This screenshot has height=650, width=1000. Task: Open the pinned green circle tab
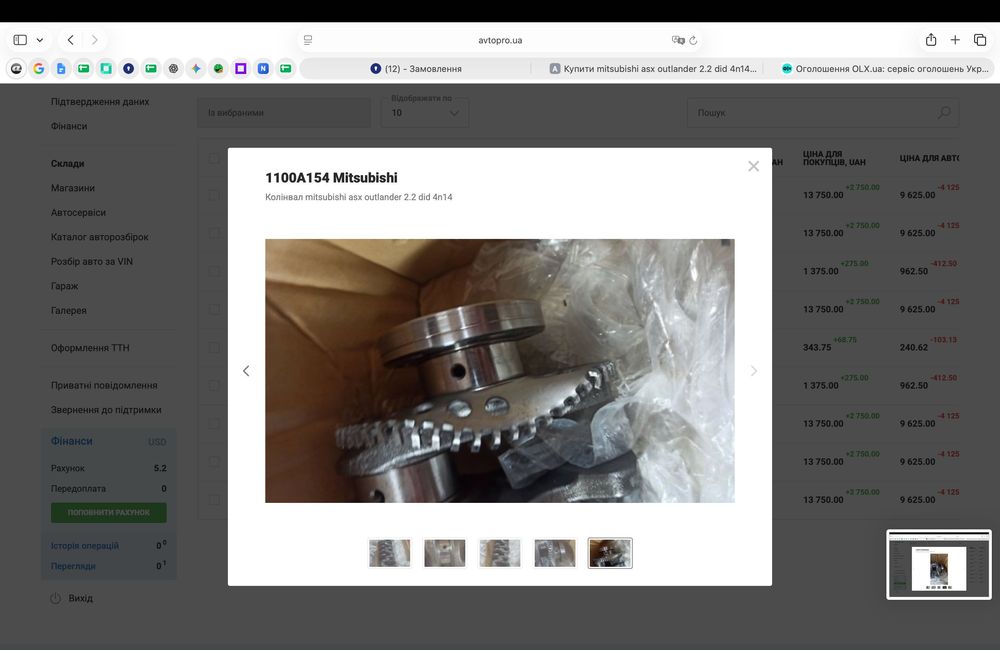click(218, 68)
